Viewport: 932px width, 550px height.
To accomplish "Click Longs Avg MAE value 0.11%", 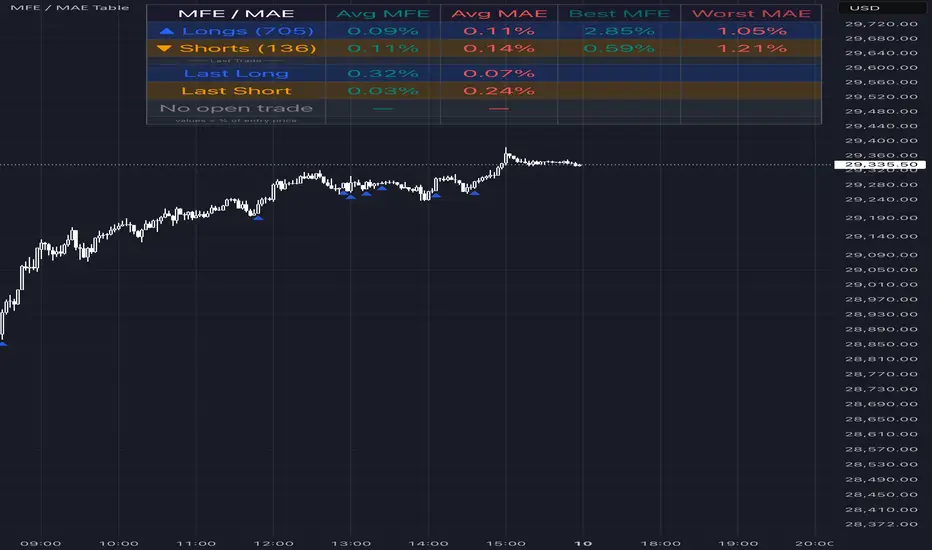I will 499,31.
